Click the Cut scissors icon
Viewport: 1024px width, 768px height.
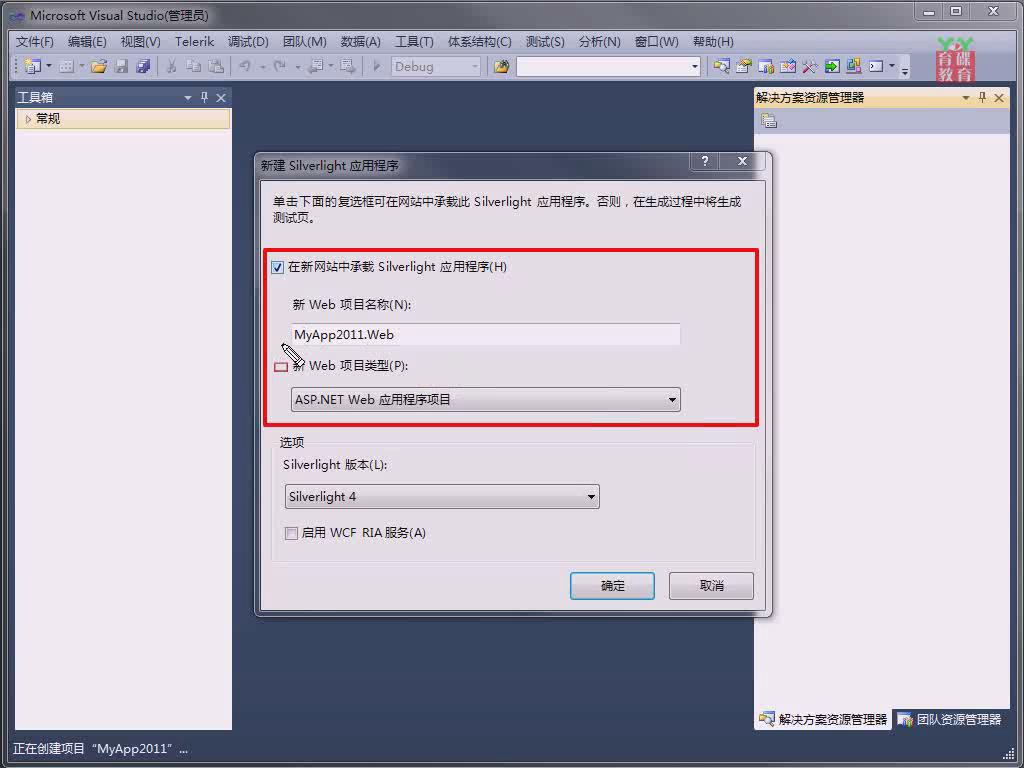click(172, 66)
